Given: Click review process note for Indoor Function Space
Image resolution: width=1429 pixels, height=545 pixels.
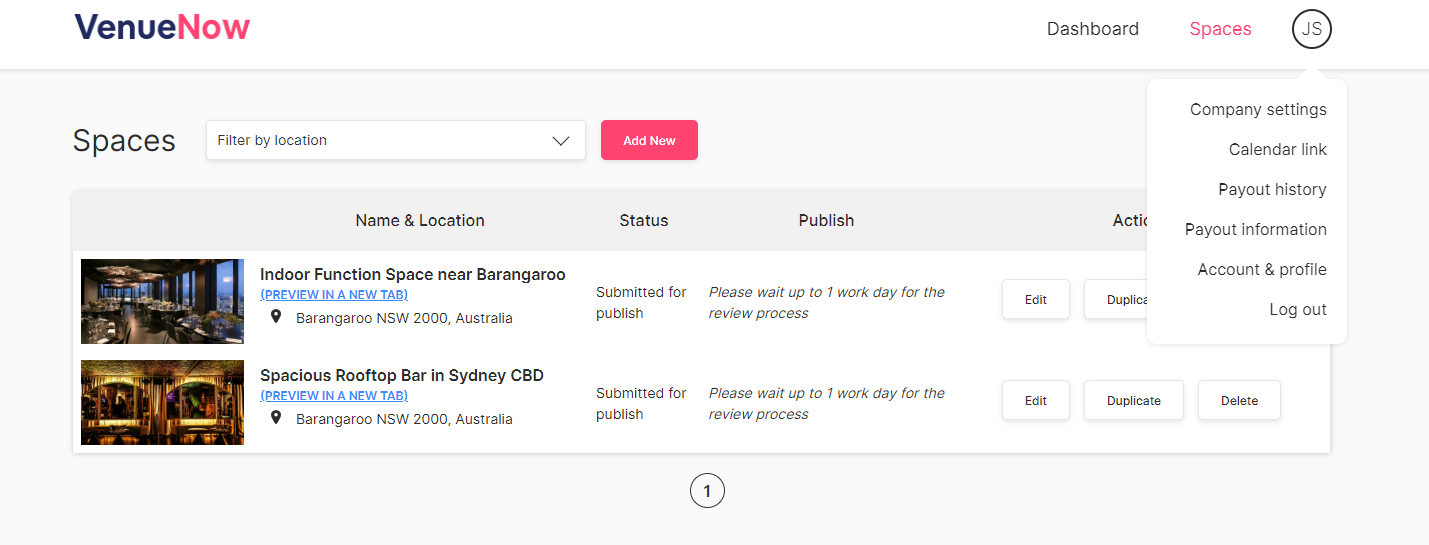Looking at the screenshot, I should (827, 302).
